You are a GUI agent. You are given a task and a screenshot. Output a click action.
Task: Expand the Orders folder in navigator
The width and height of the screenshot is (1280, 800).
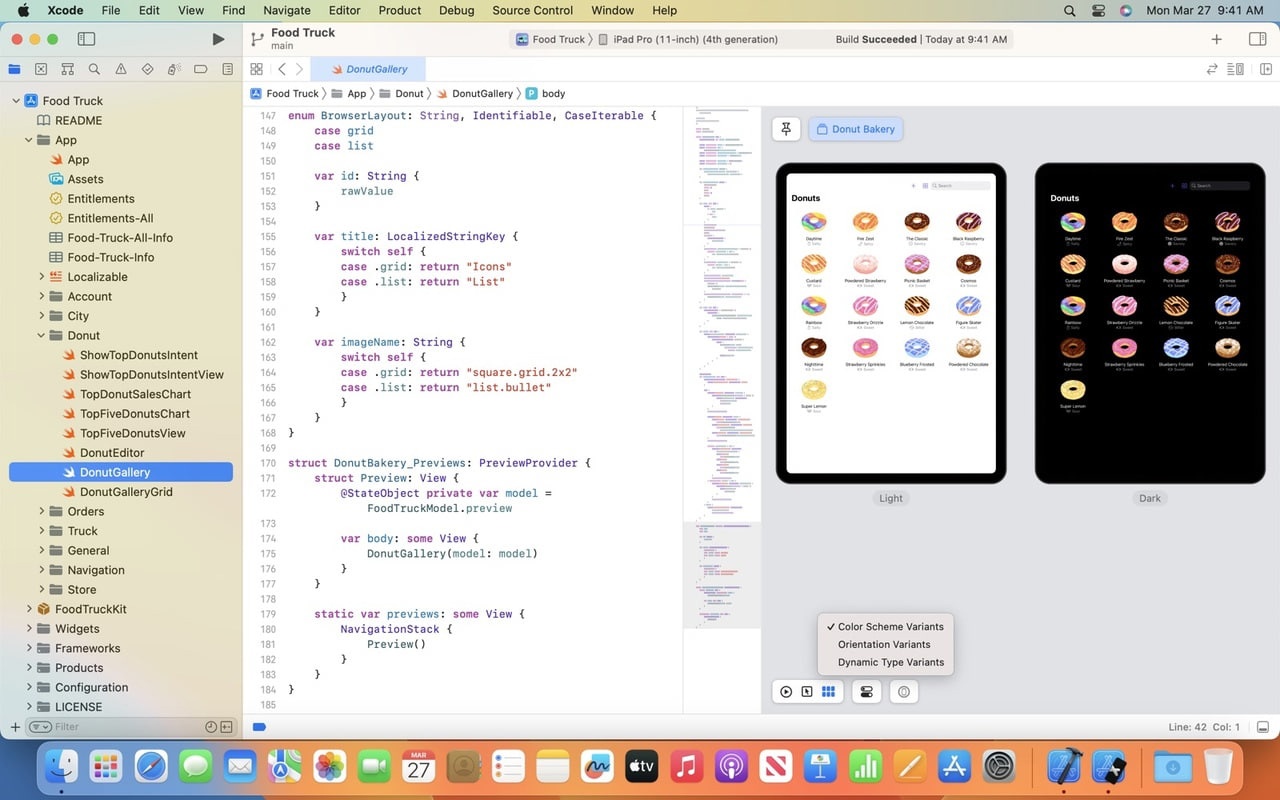point(42,511)
